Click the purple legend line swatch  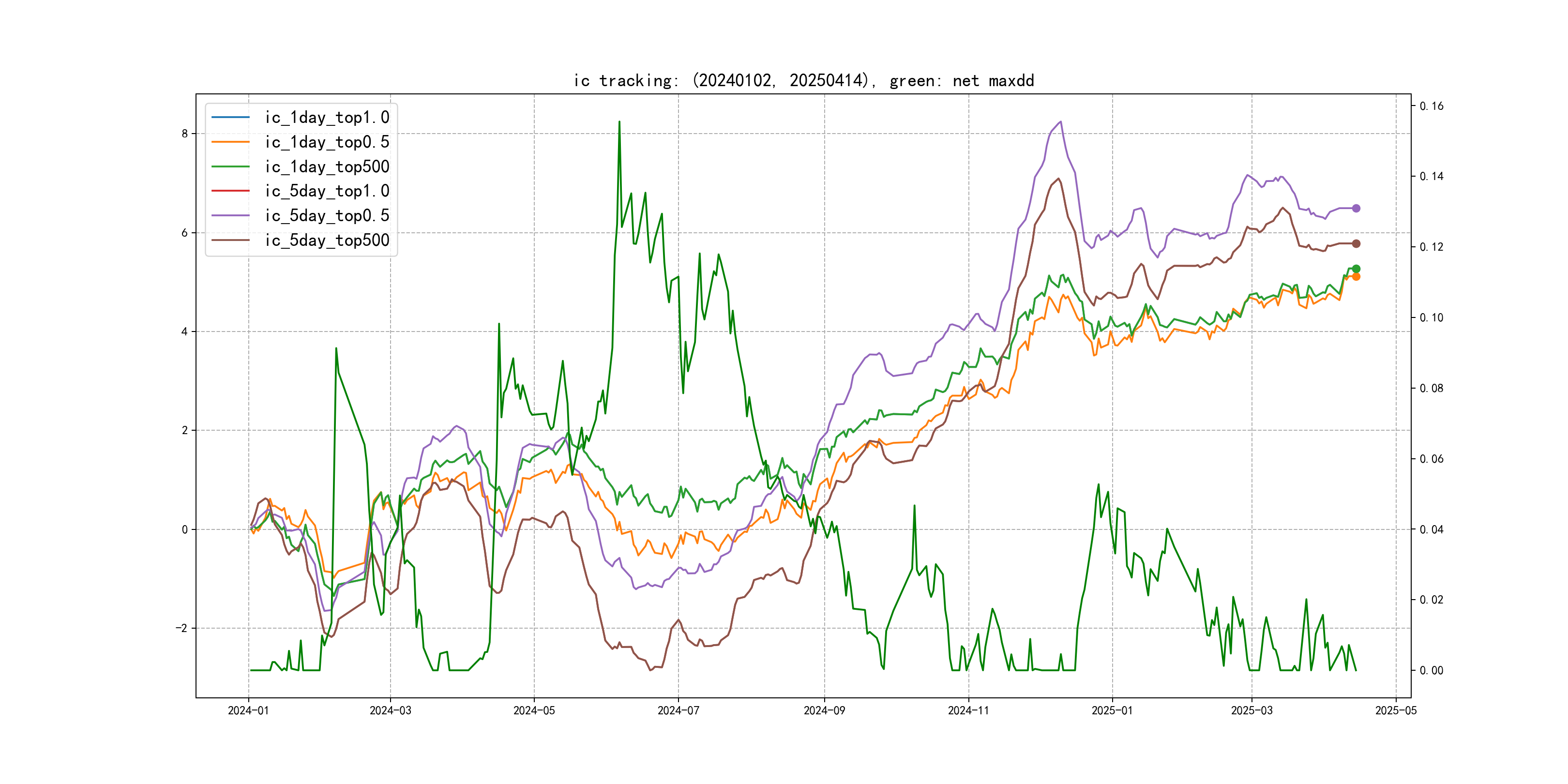pos(231,215)
